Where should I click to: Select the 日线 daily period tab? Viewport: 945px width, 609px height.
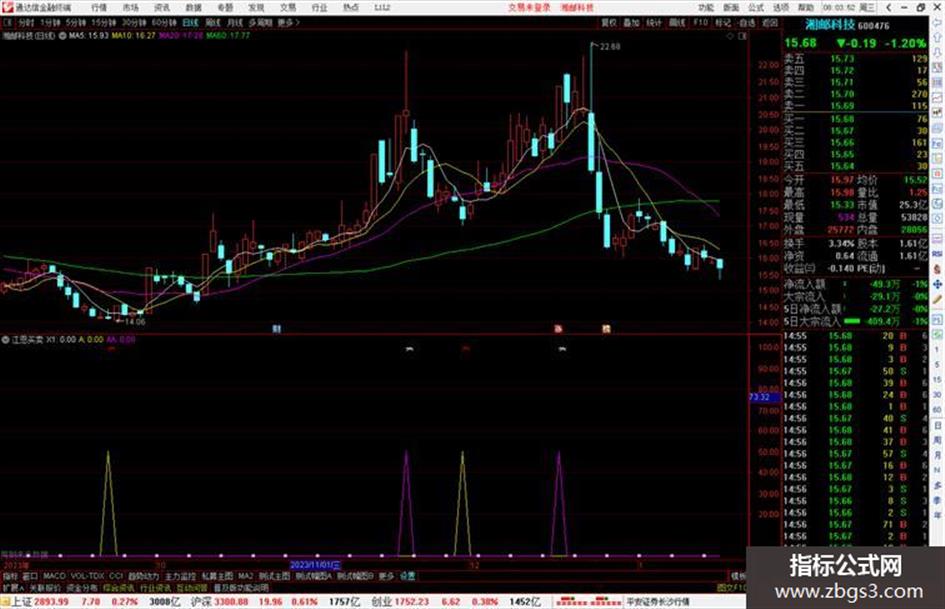190,22
